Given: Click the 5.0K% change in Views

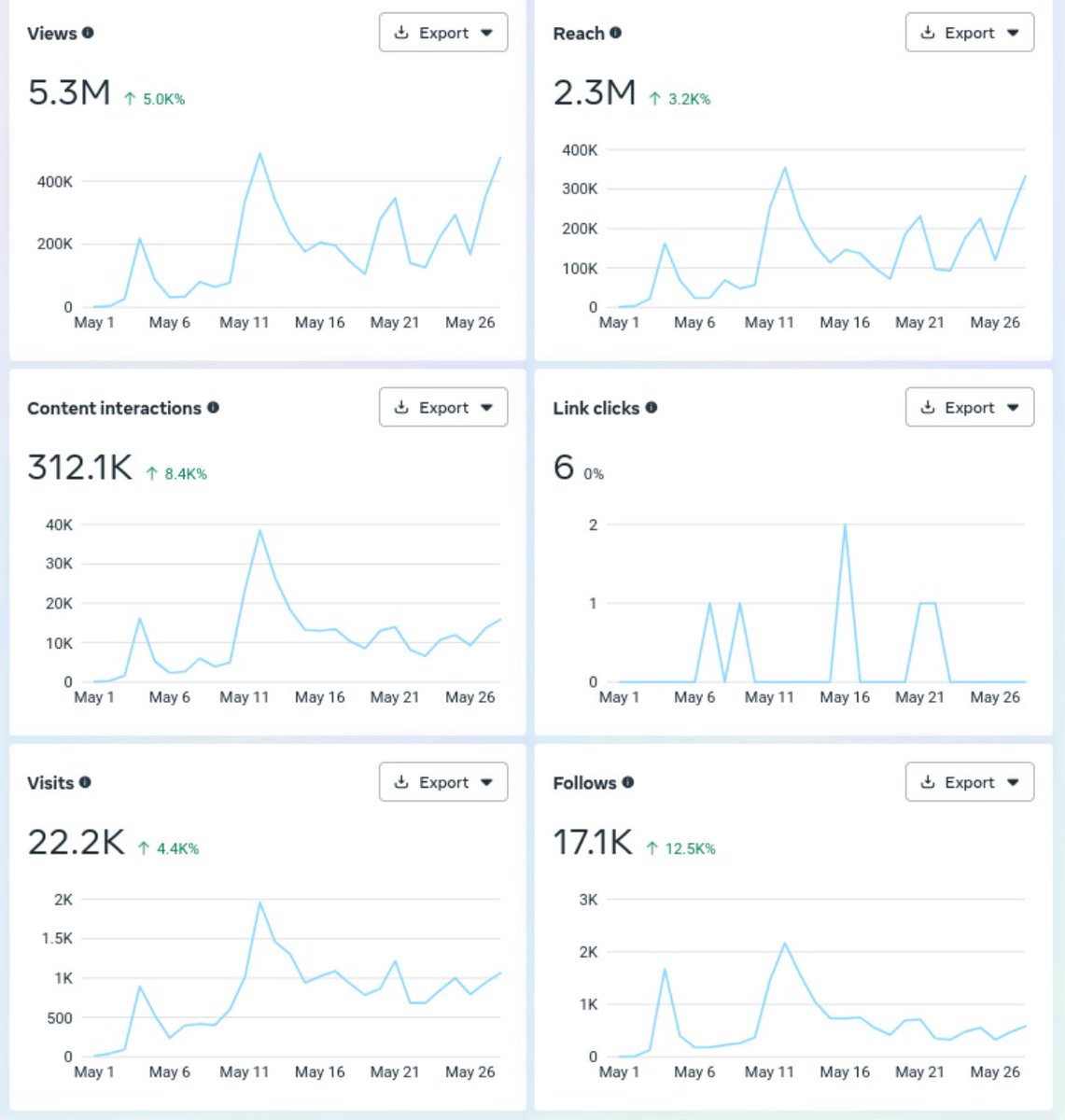Looking at the screenshot, I should [155, 99].
